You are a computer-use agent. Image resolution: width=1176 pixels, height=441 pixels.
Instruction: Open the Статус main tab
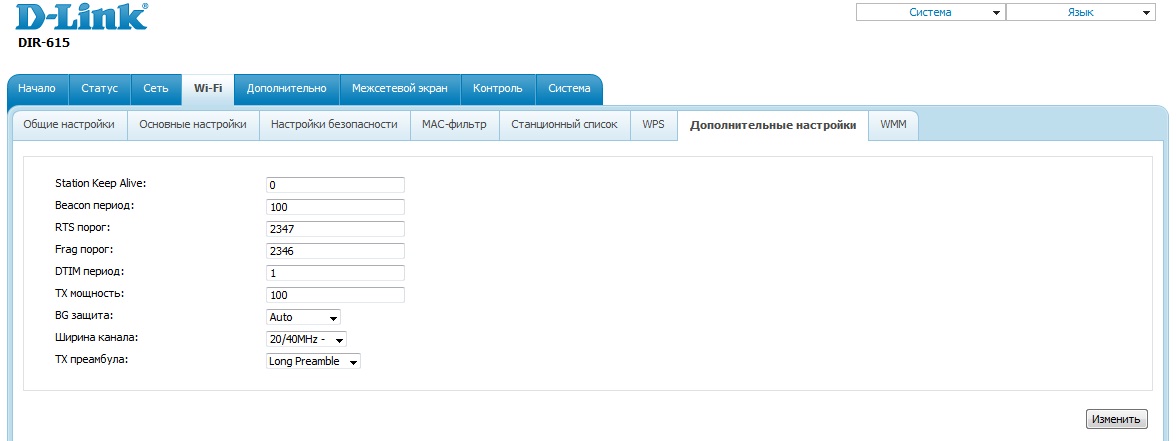click(x=100, y=88)
